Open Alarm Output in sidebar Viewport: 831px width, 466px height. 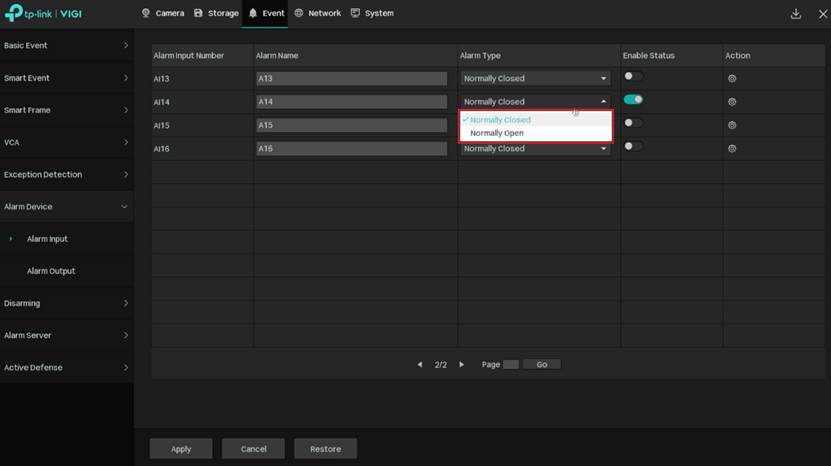pyautogui.click(x=51, y=271)
